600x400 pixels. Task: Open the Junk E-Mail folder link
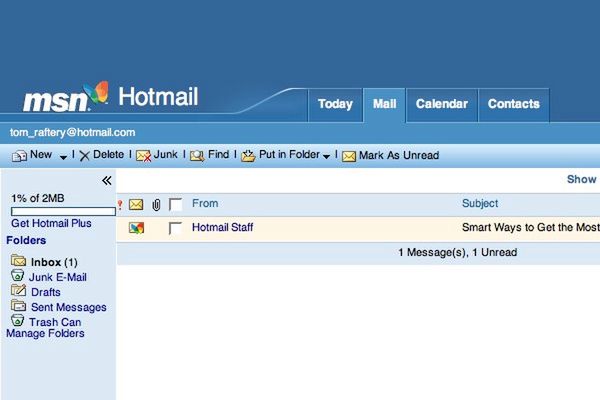pyautogui.click(x=58, y=277)
